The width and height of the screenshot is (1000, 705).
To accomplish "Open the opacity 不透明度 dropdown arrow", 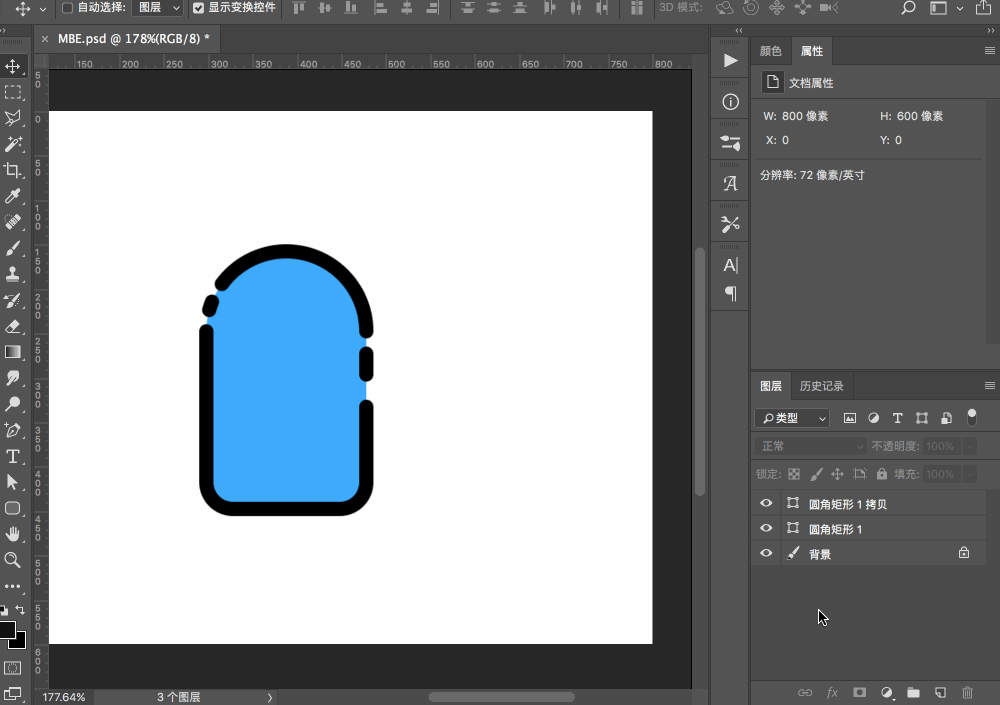I will 969,446.
